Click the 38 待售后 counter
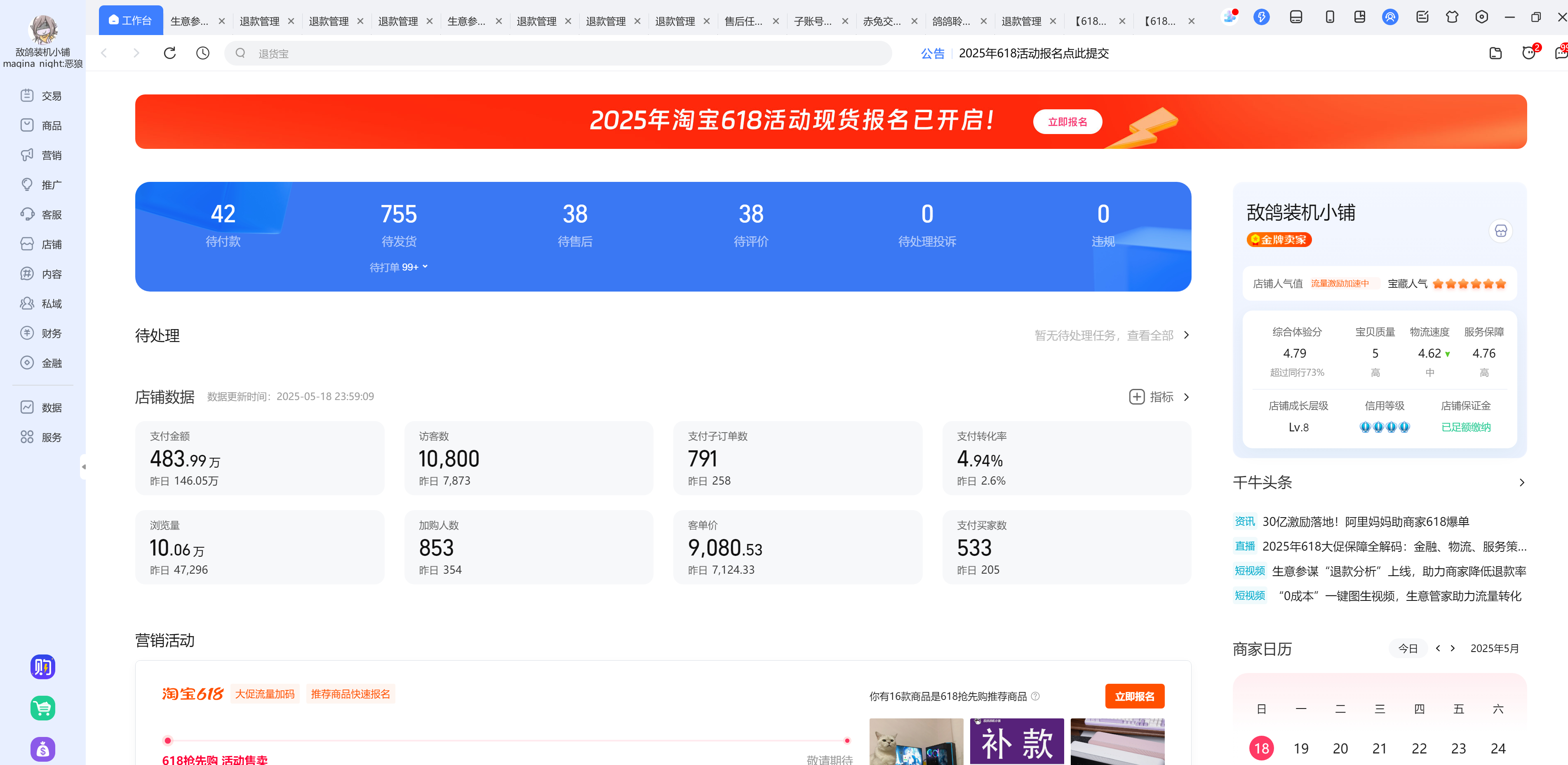 (575, 225)
